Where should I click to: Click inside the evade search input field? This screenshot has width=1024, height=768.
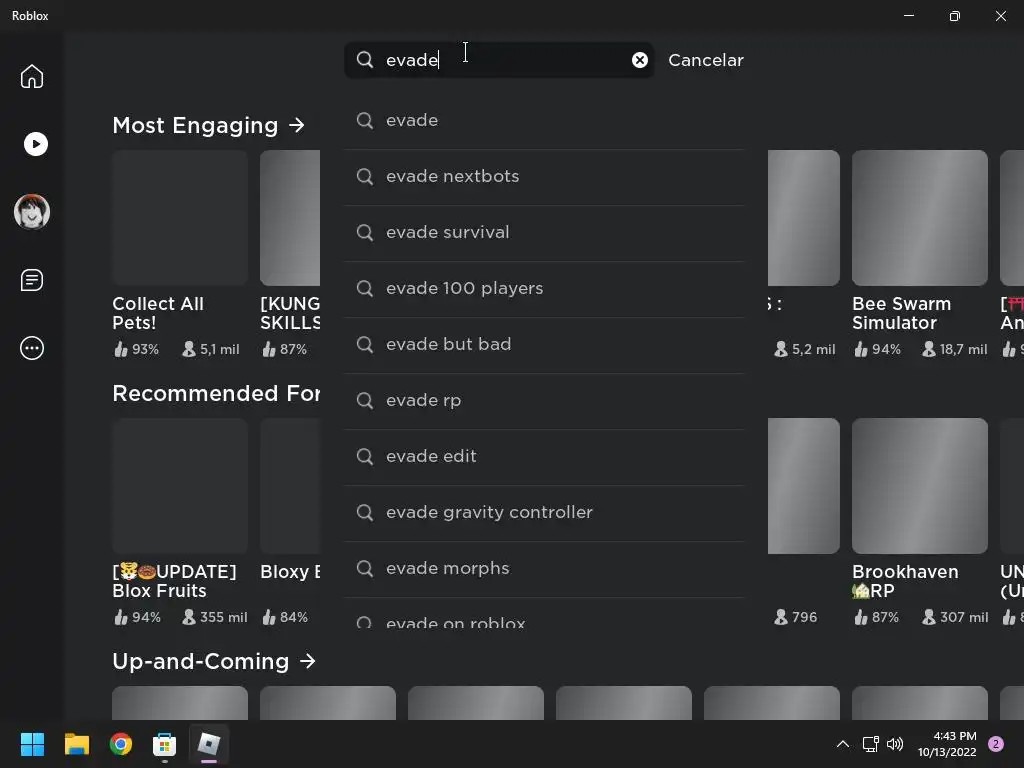click(504, 60)
